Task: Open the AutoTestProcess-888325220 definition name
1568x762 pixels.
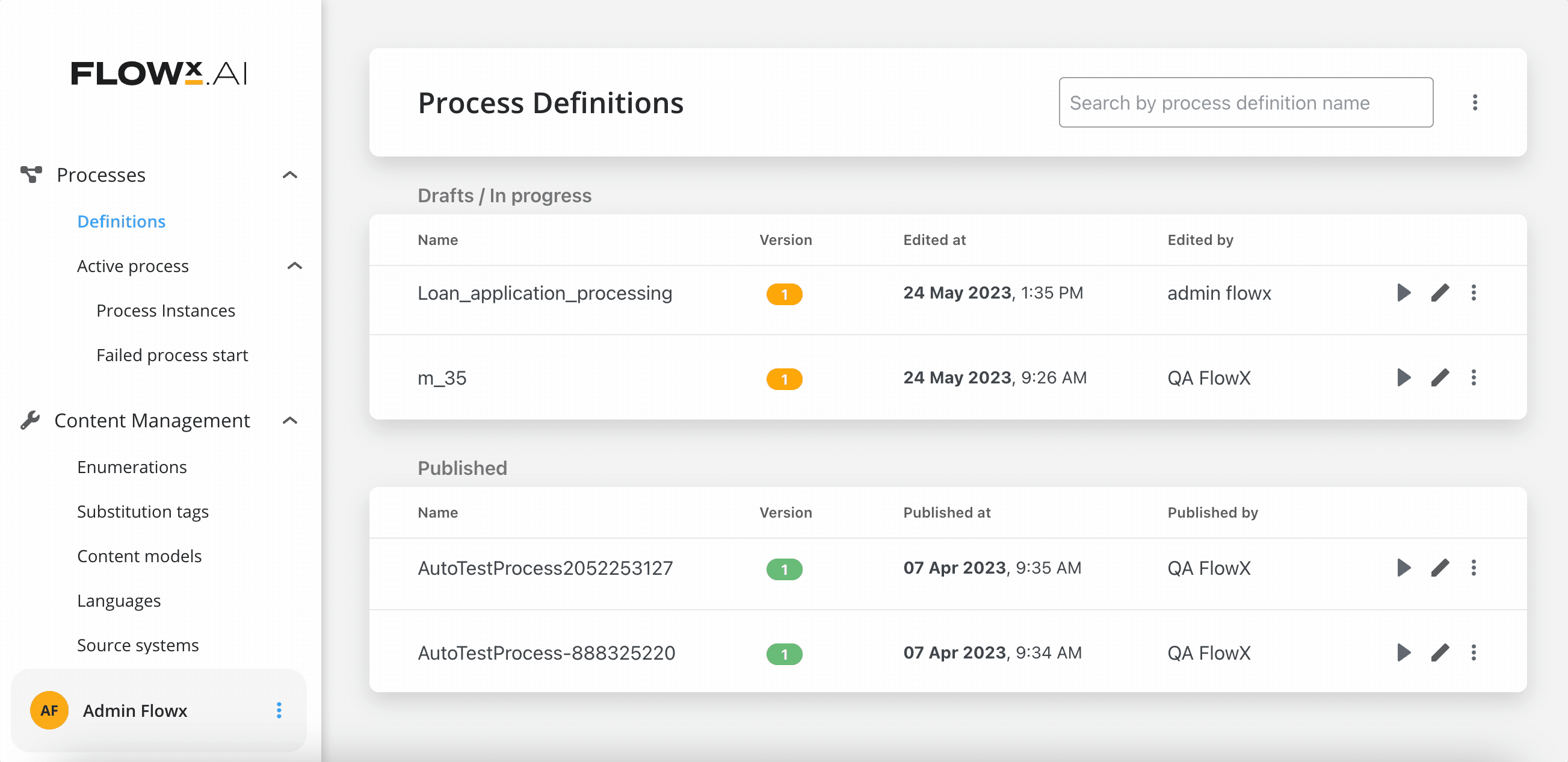Action: [x=546, y=652]
